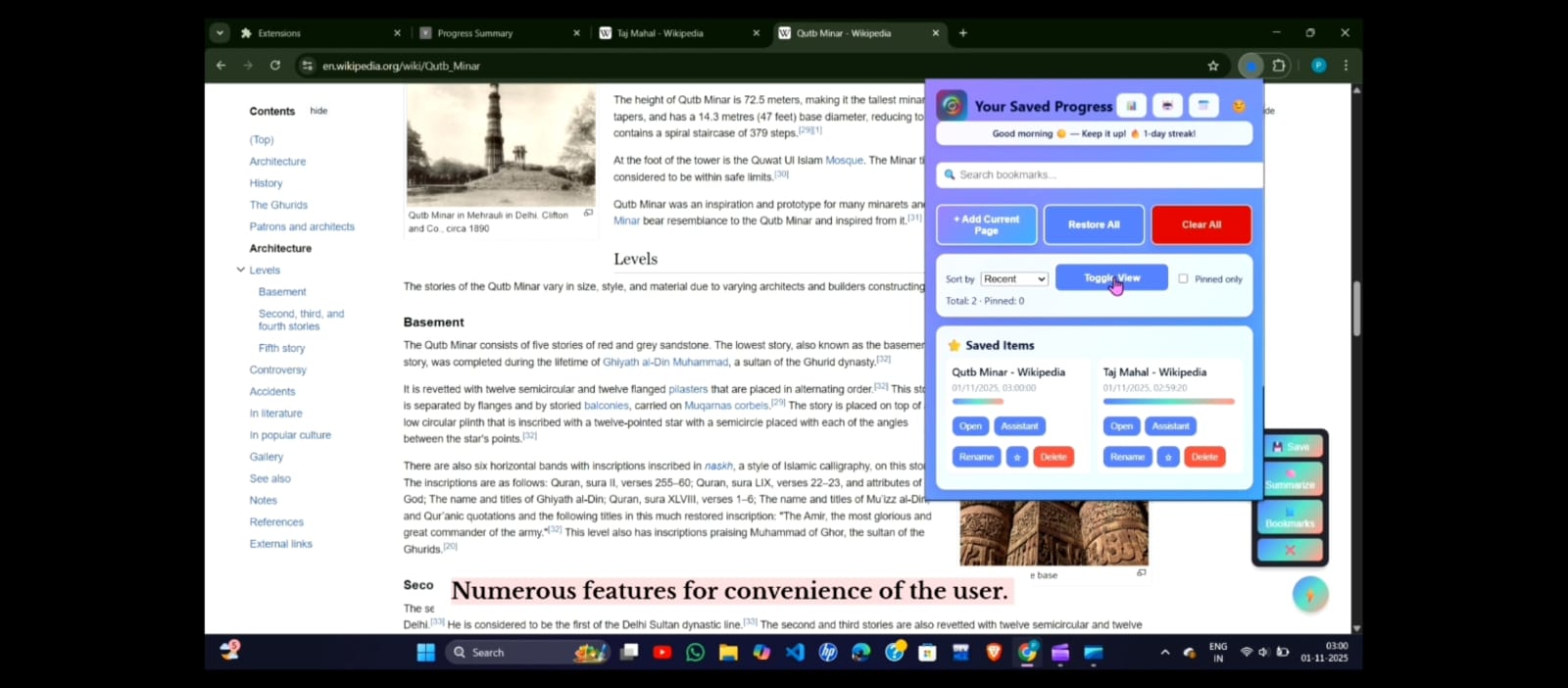Jump to Fifth story in the Contents
The width and height of the screenshot is (1568, 688).
coord(281,348)
